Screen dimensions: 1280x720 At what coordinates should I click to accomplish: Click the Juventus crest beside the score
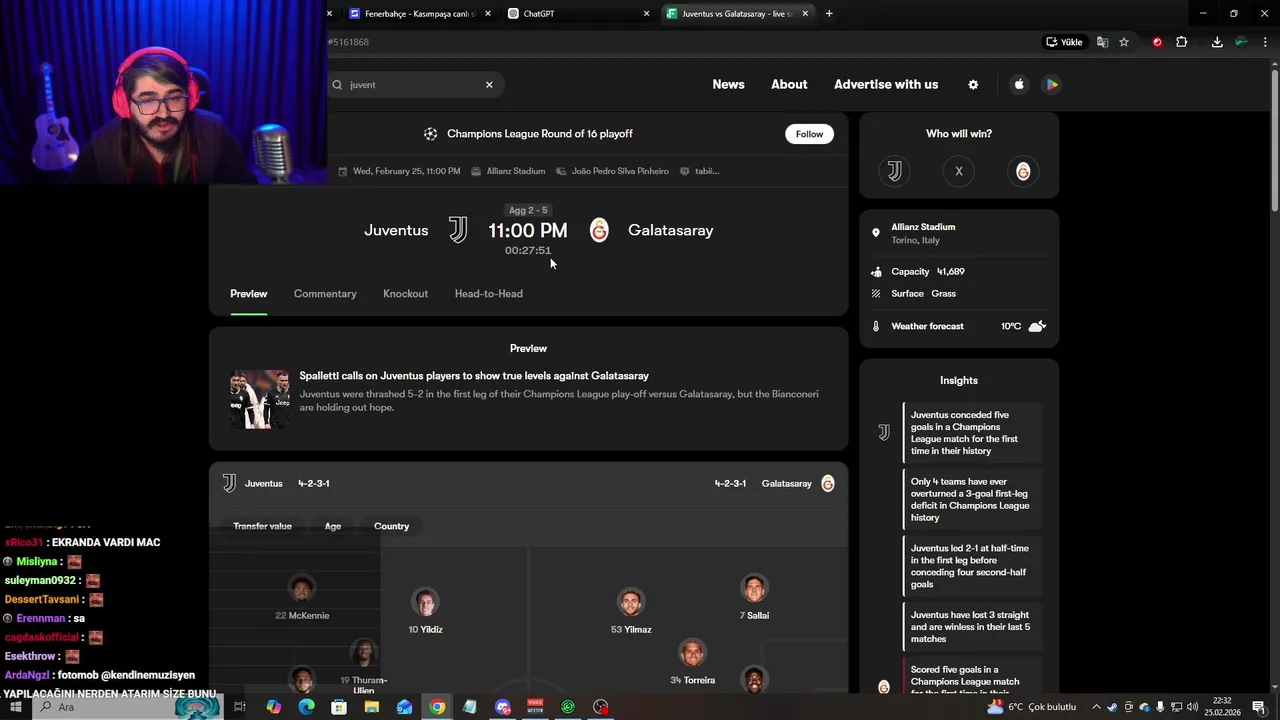pyautogui.click(x=458, y=230)
